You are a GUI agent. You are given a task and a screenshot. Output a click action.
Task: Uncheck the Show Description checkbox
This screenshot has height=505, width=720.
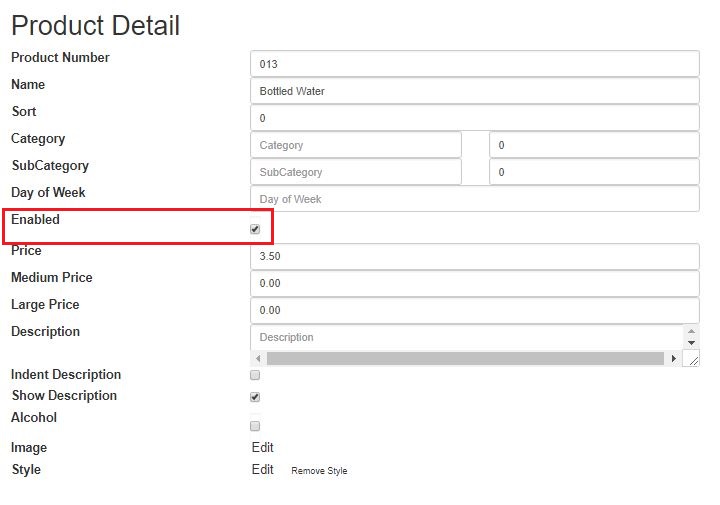click(x=255, y=397)
